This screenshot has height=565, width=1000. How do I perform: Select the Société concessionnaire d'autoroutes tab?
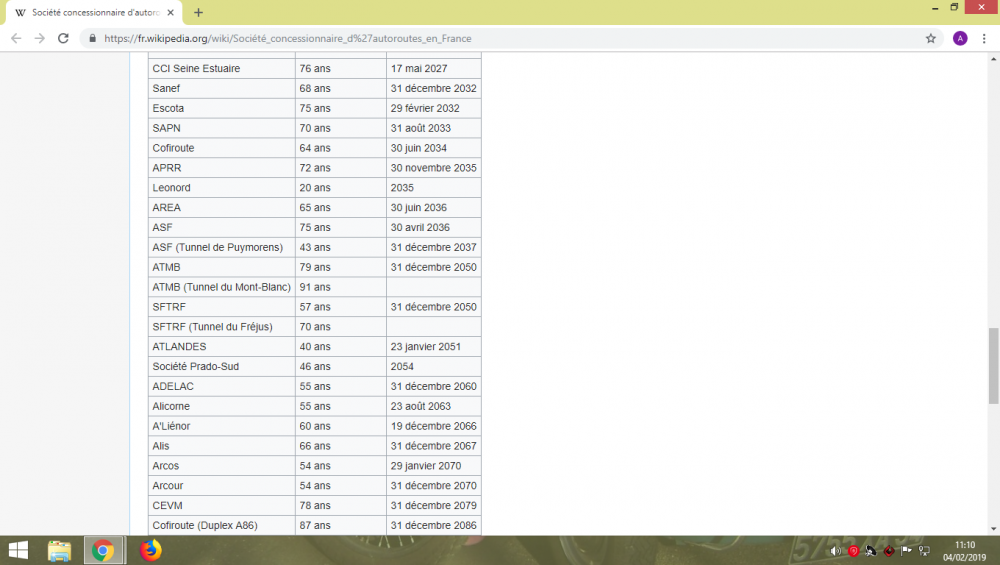tap(90, 13)
